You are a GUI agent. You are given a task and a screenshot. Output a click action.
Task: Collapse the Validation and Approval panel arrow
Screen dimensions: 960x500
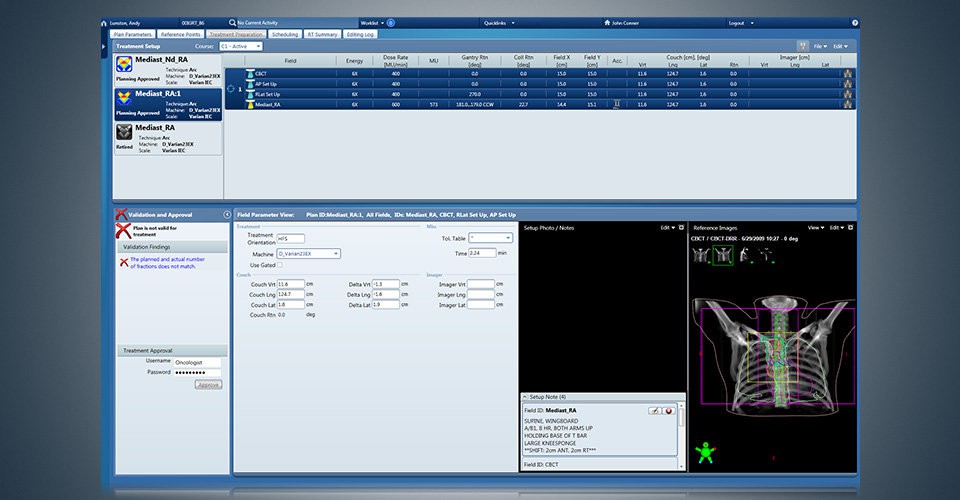[x=227, y=215]
